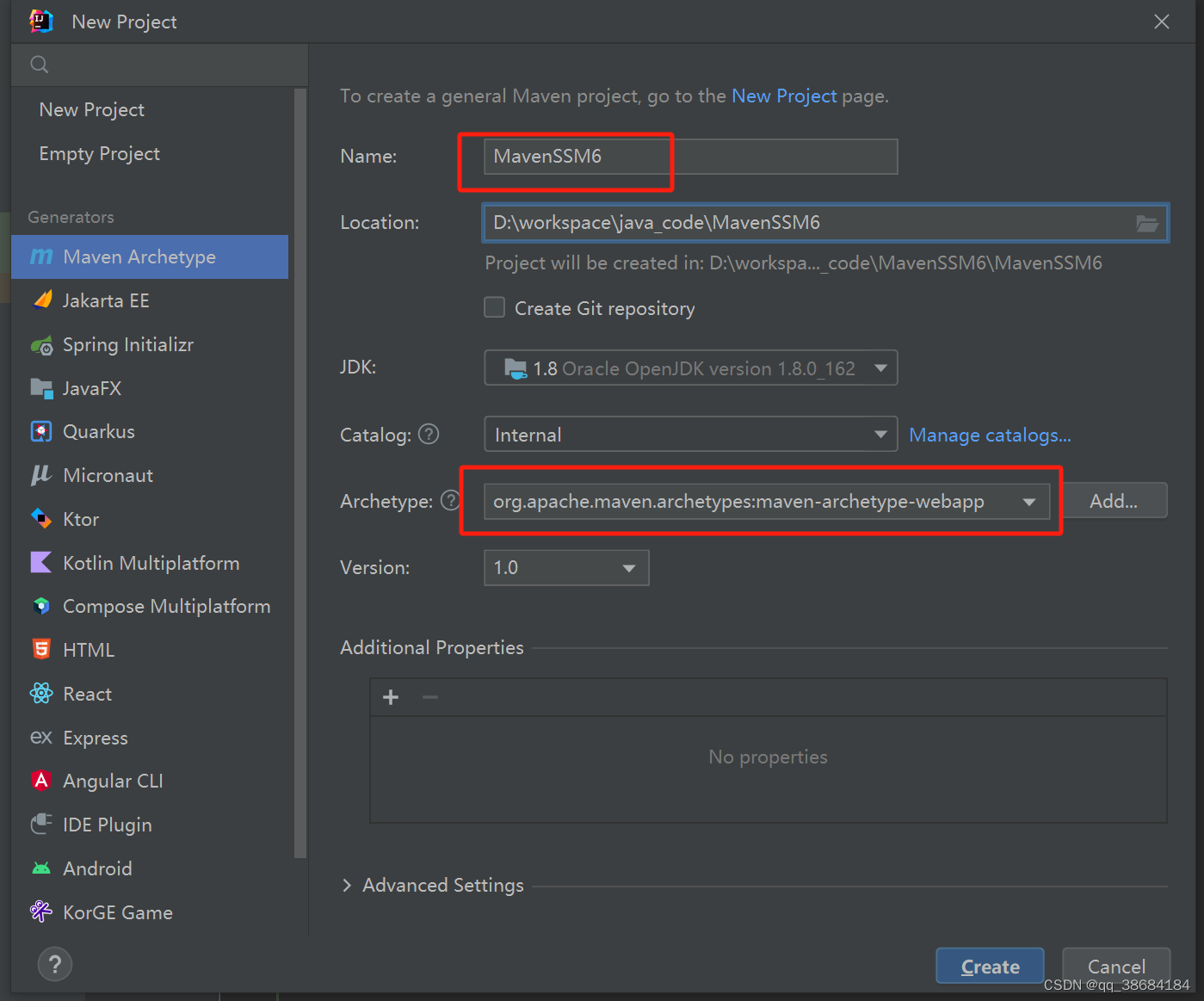Open help with the bottom question mark
Image resolution: width=1204 pixels, height=1001 pixels.
point(55,964)
